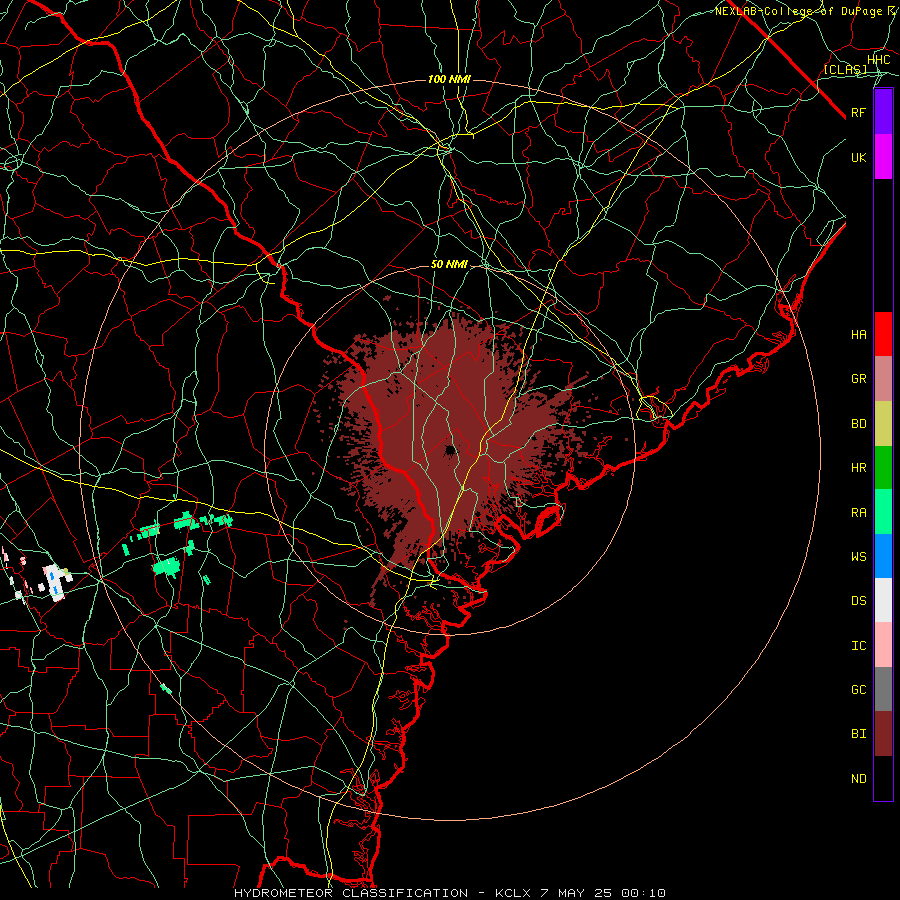Click the 'BD' legend label text

point(859,424)
